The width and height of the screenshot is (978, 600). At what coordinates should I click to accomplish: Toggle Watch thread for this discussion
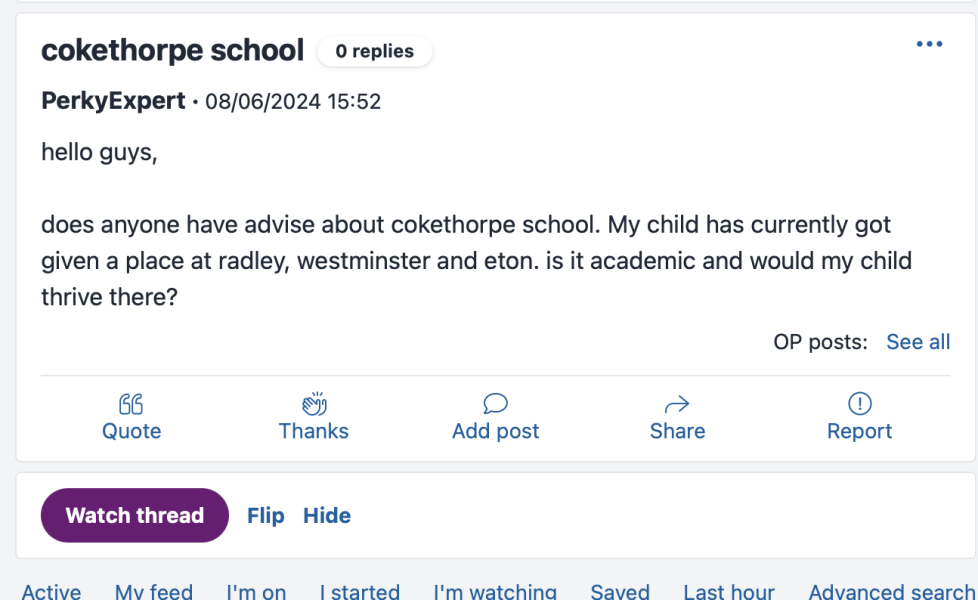[x=134, y=515]
